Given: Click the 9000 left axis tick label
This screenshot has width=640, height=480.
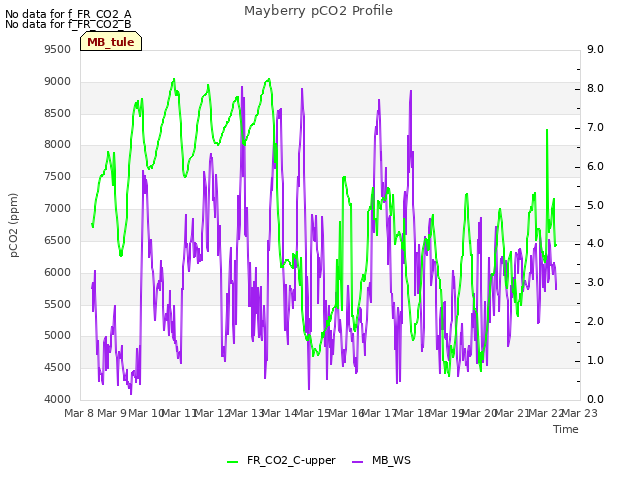Looking at the screenshot, I should (x=58, y=81).
